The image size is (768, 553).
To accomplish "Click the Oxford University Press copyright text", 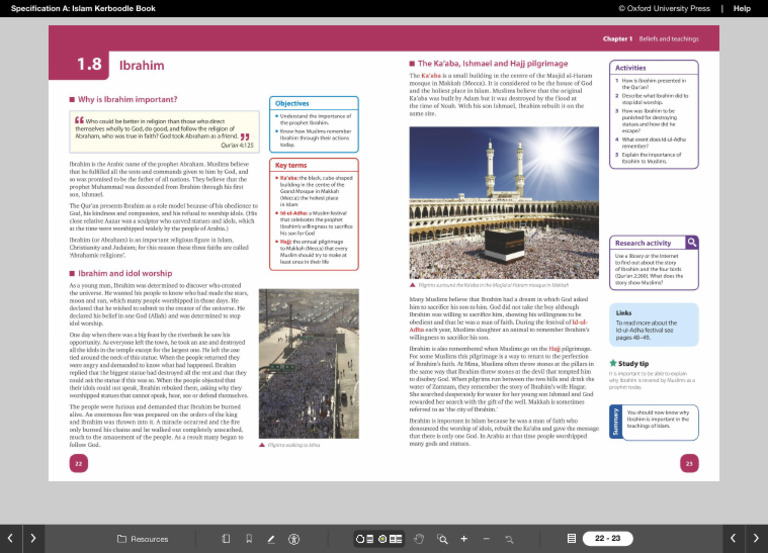I will (664, 8).
